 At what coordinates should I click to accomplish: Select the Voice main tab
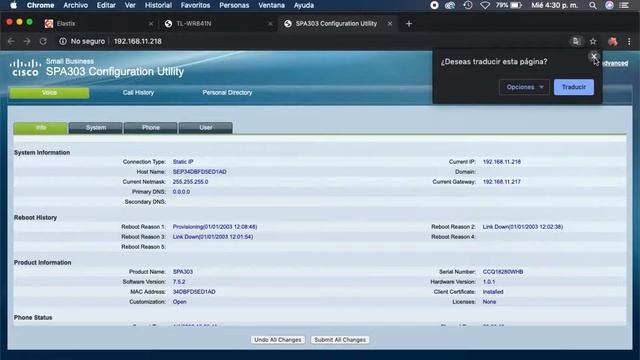tap(49, 93)
